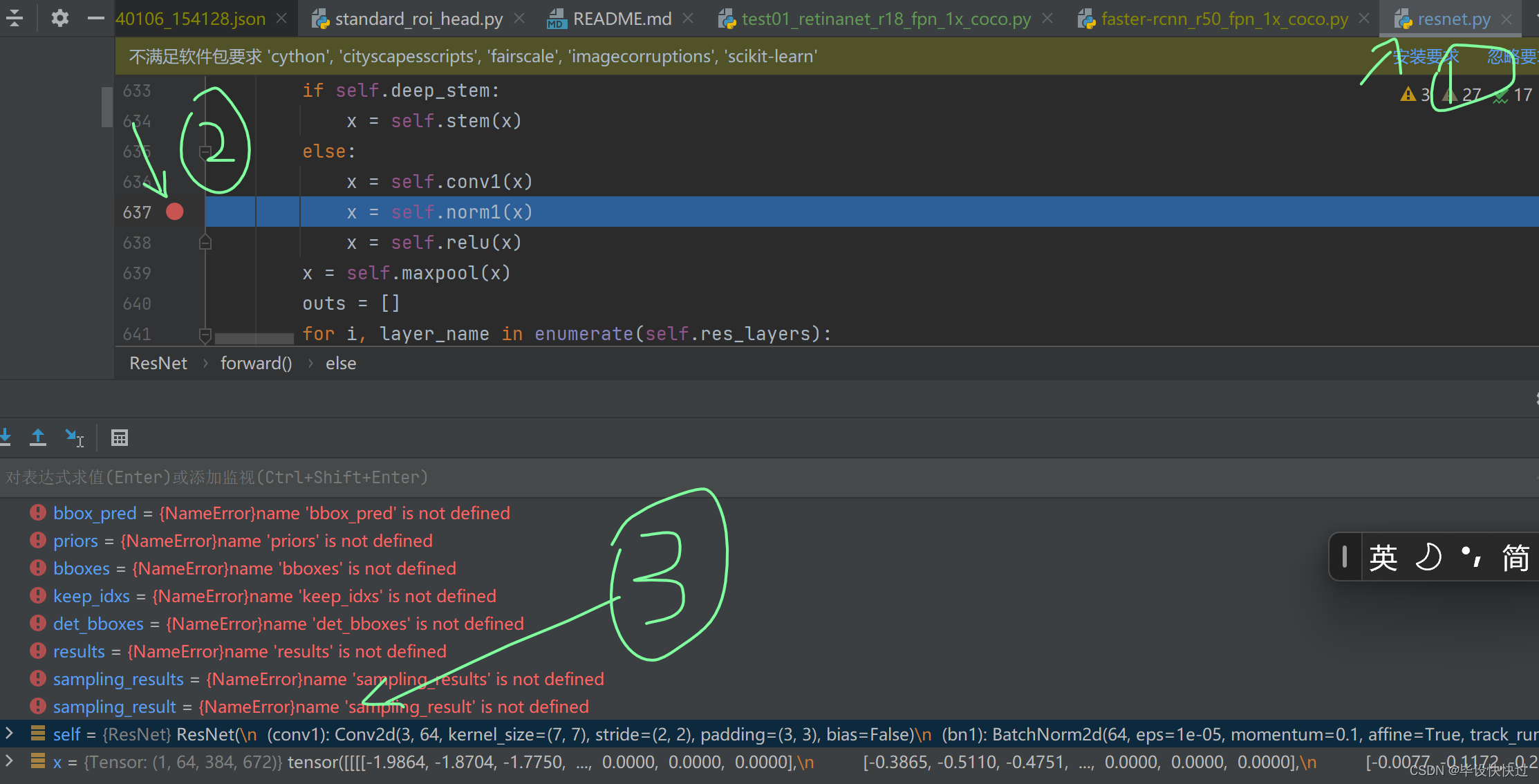Image resolution: width=1539 pixels, height=784 pixels.
Task: Click 安装要求 to install missing packages
Action: (x=1426, y=56)
